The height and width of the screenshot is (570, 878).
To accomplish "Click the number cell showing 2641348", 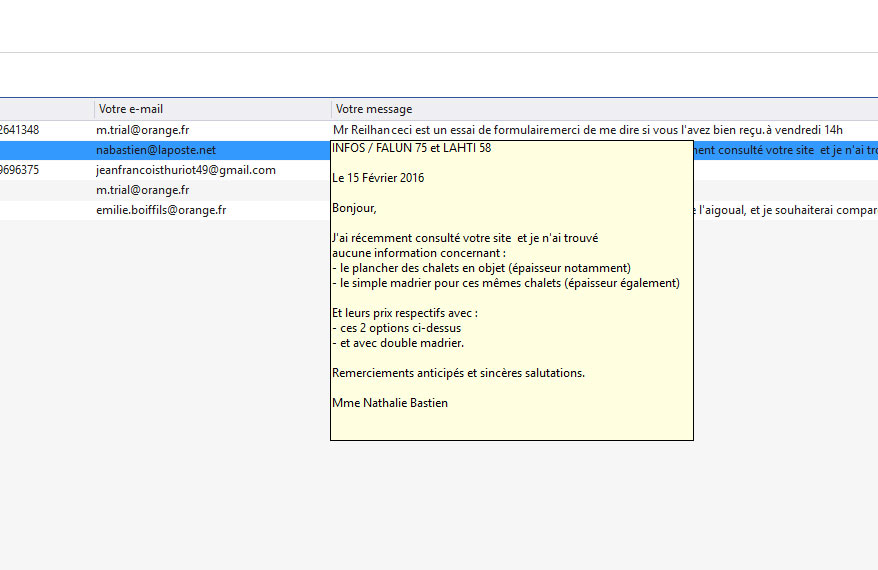I will 20,130.
